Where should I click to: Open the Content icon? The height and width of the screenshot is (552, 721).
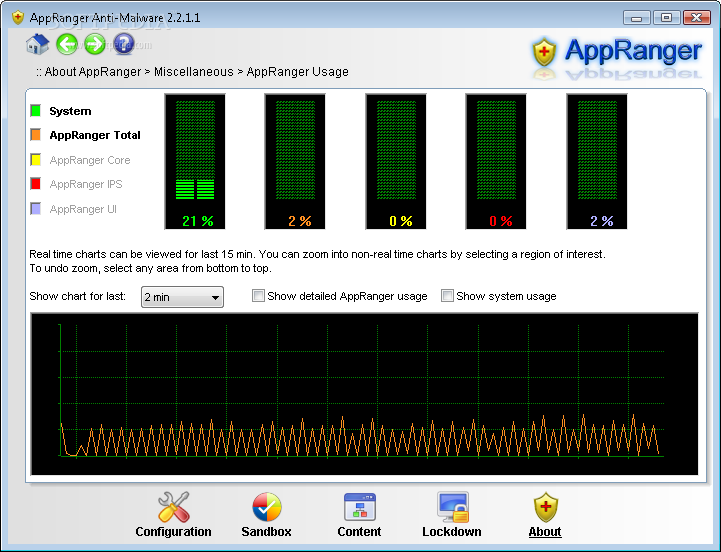coord(360,507)
